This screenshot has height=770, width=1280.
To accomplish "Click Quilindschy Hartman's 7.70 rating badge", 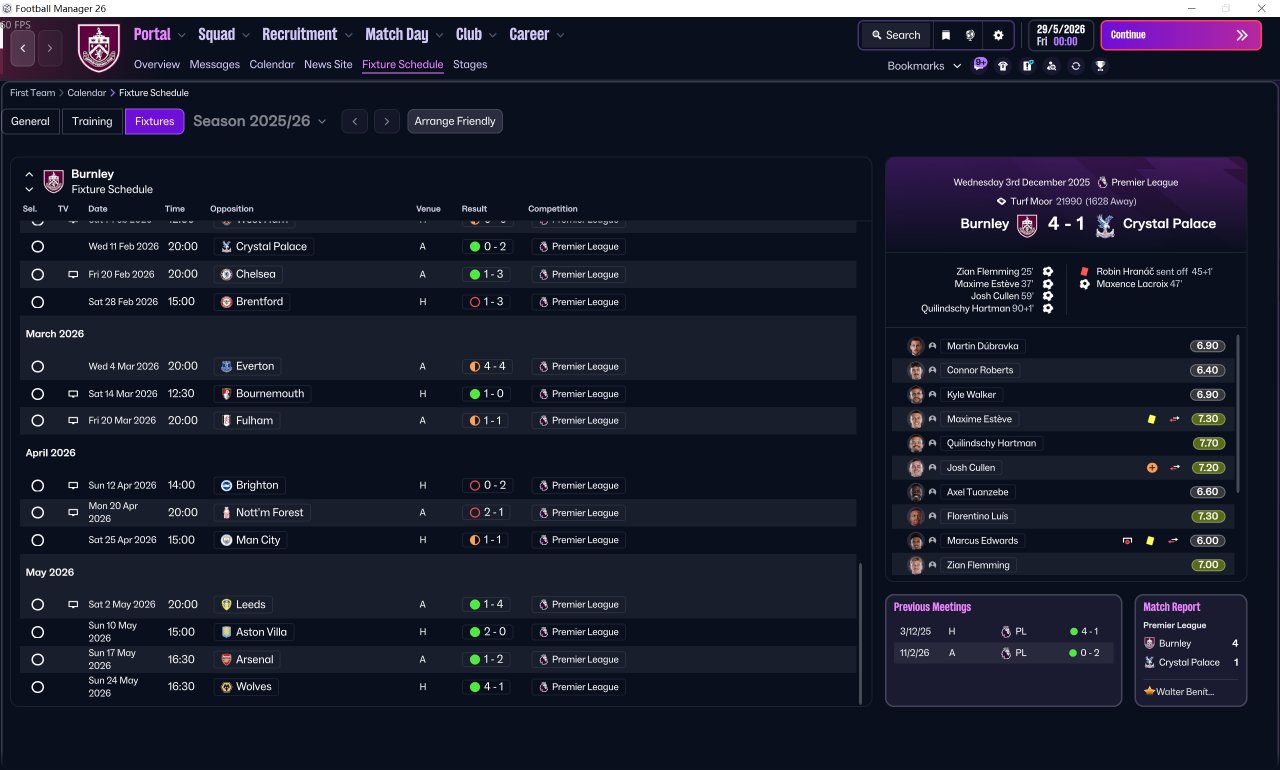I will point(1208,443).
